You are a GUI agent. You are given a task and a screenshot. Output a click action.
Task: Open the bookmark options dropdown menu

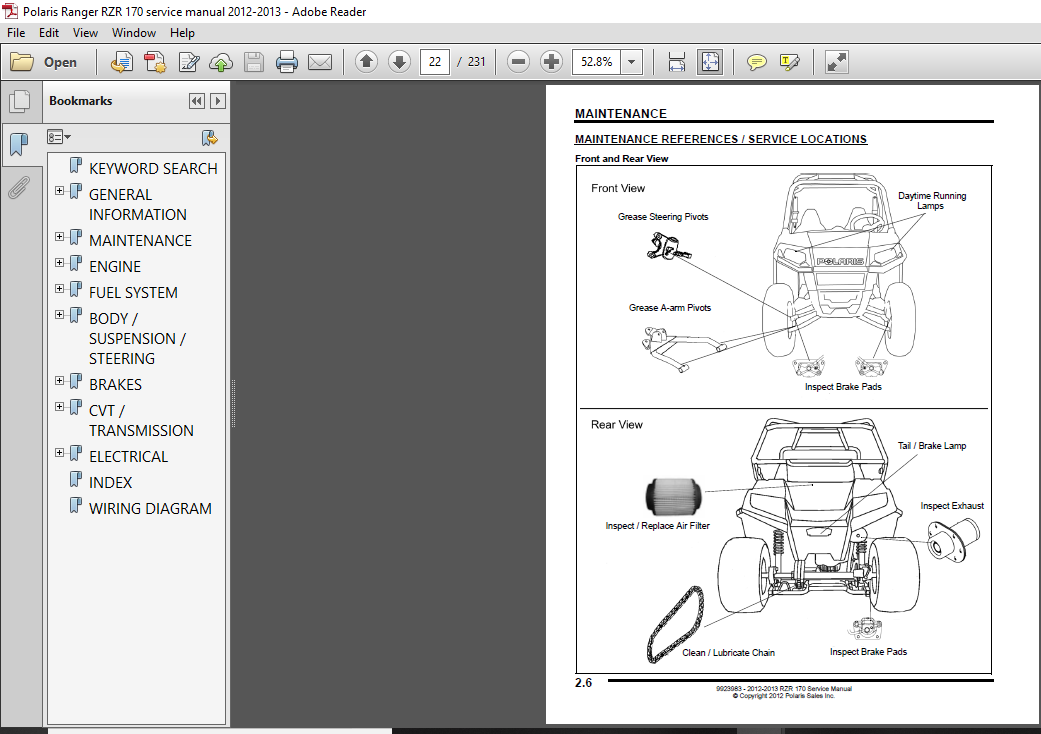[58, 137]
